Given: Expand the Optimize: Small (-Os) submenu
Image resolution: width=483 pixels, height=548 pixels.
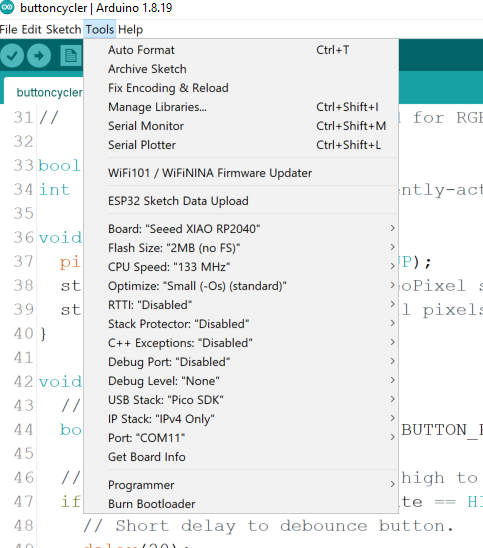Looking at the screenshot, I should click(x=241, y=286).
